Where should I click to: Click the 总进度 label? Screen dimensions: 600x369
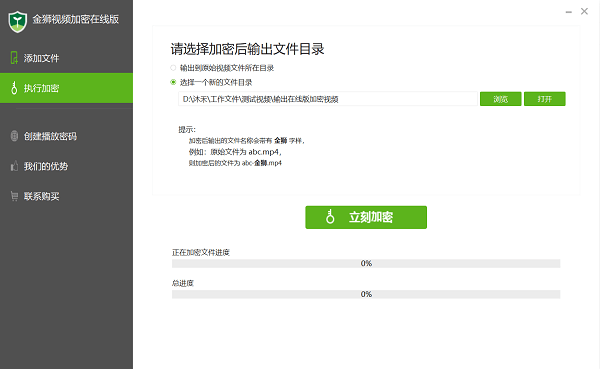[183, 283]
